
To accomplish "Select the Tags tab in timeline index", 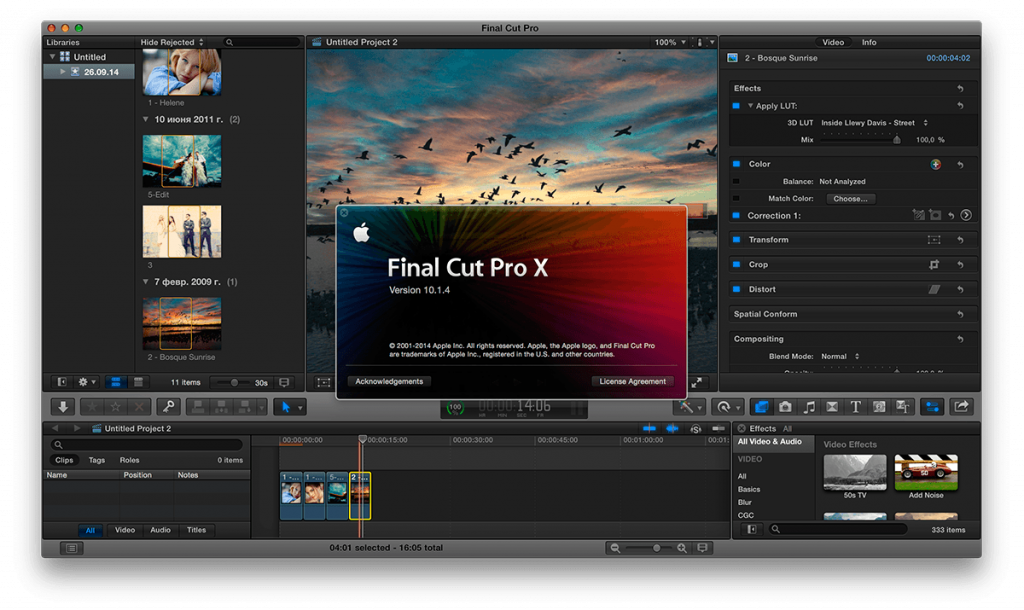I will 97,460.
